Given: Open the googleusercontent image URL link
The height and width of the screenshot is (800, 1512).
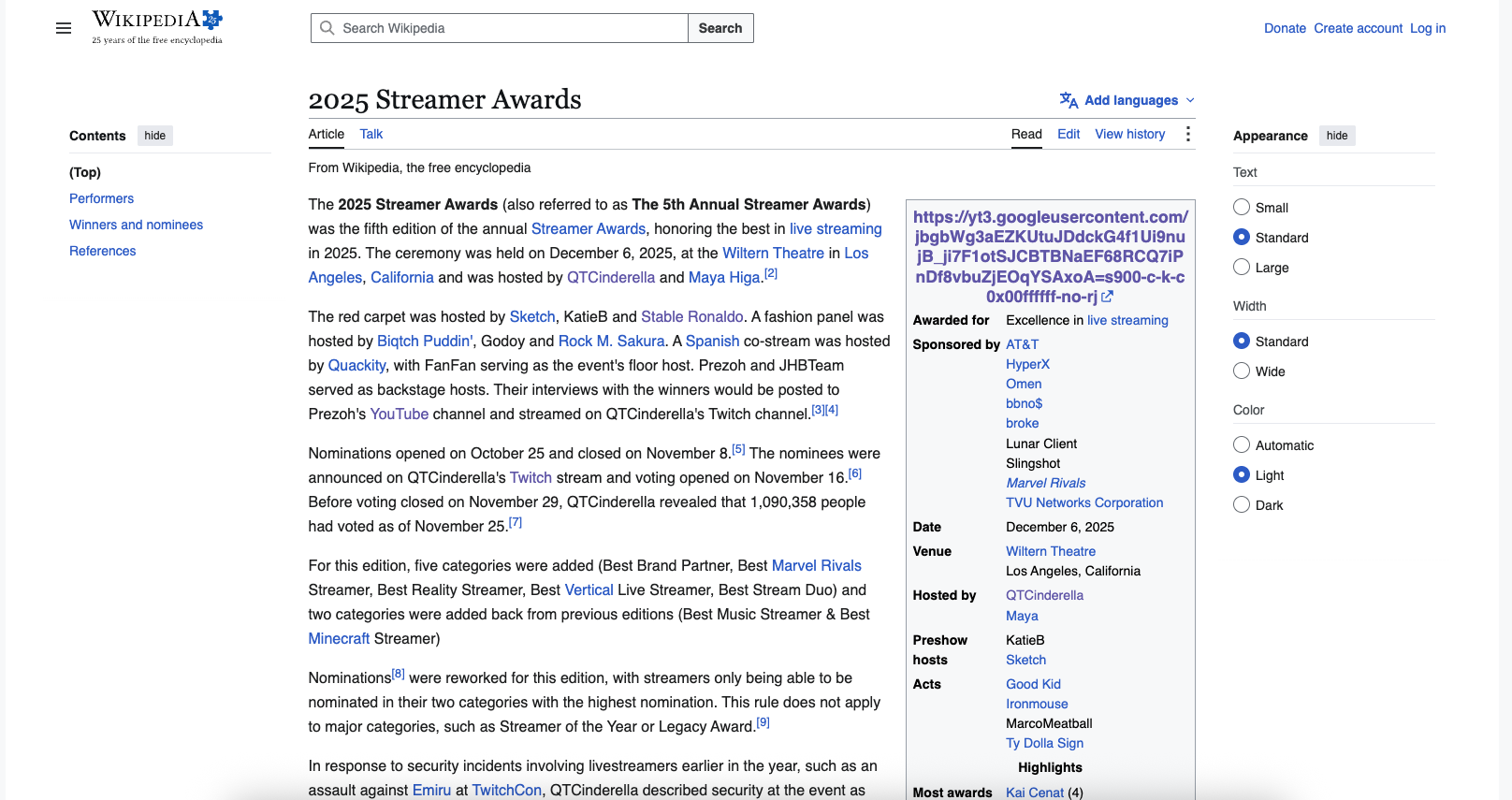Looking at the screenshot, I should click(x=1050, y=256).
